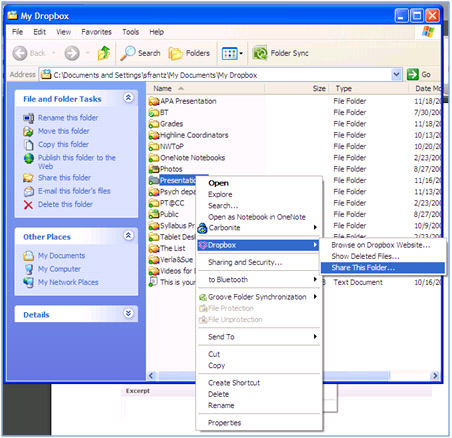Sort by the Size column header
452x438 pixels.
click(x=297, y=88)
